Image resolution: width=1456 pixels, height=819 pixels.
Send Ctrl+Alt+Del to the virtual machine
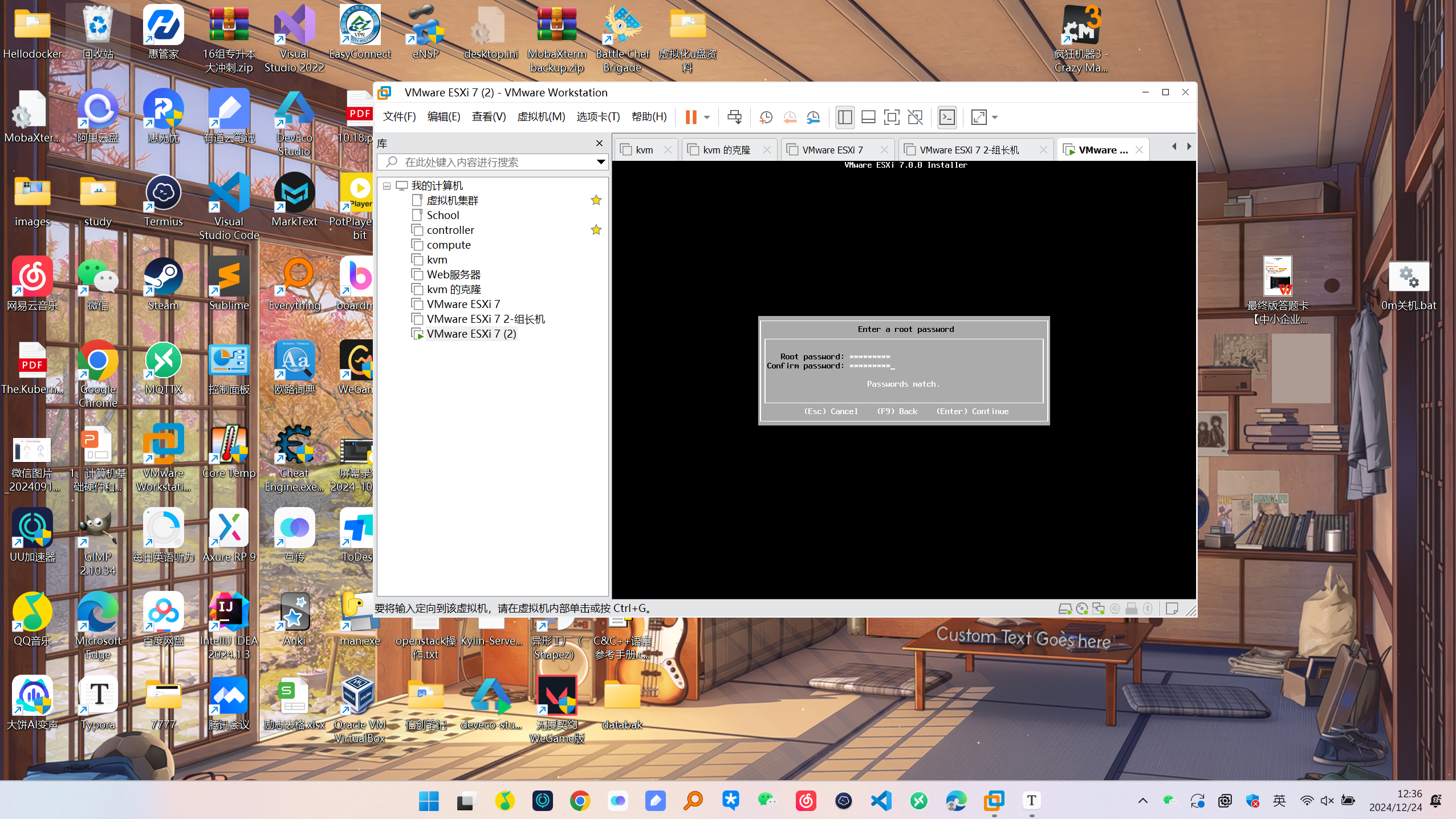[734, 117]
